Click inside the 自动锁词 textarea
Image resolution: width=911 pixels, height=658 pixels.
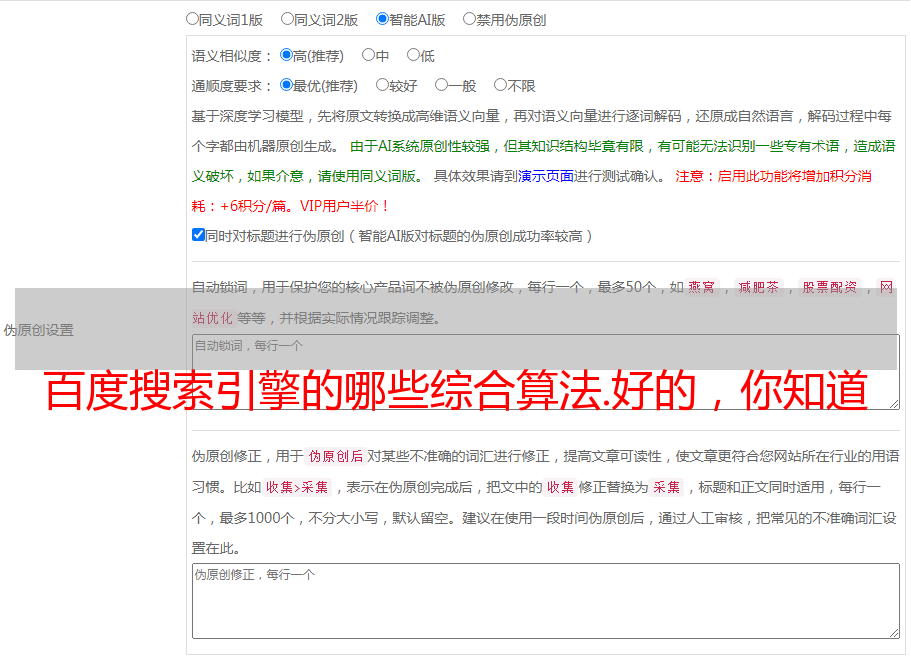tap(546, 372)
